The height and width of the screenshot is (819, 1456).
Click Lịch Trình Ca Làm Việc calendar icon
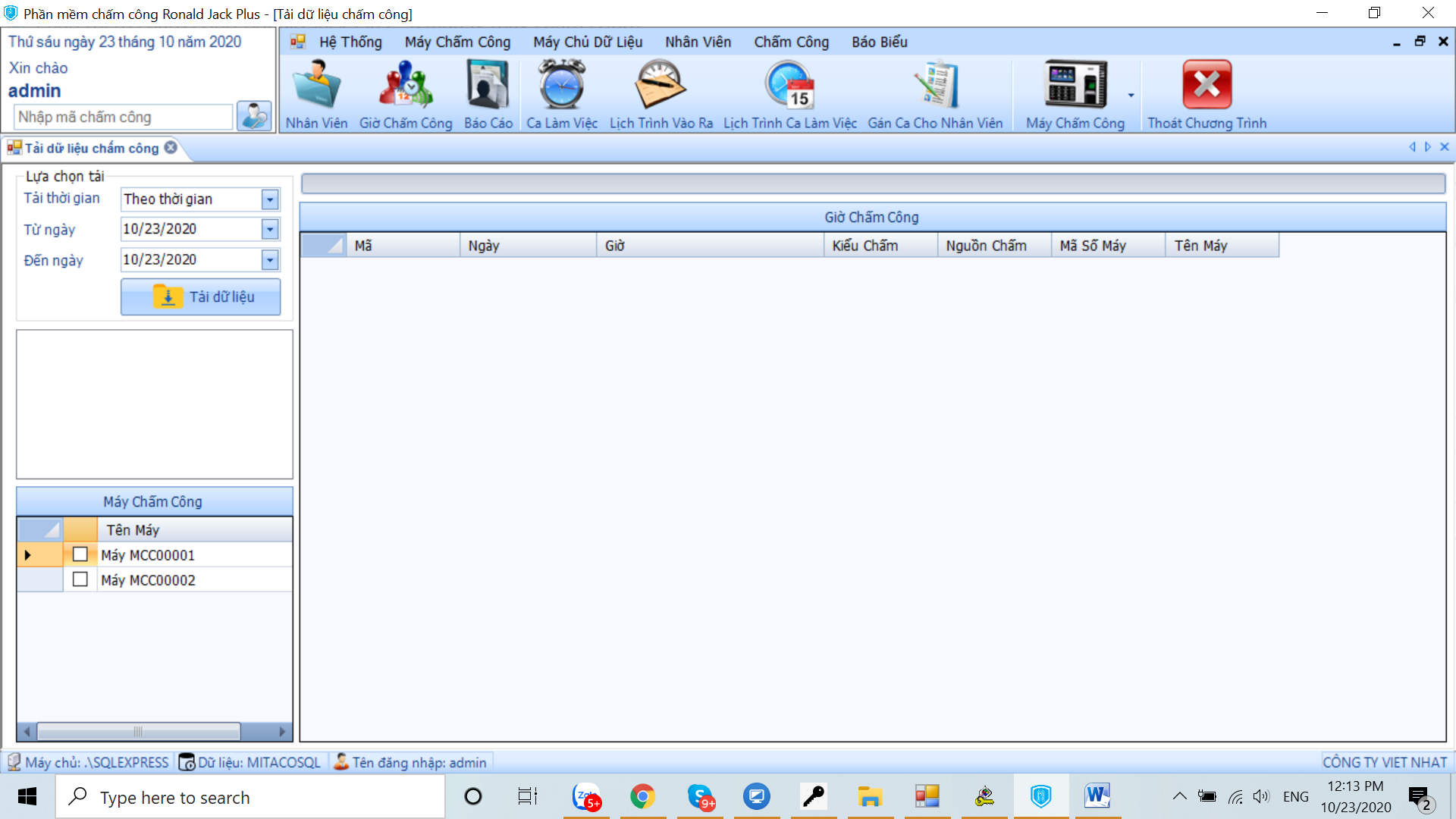click(x=789, y=86)
